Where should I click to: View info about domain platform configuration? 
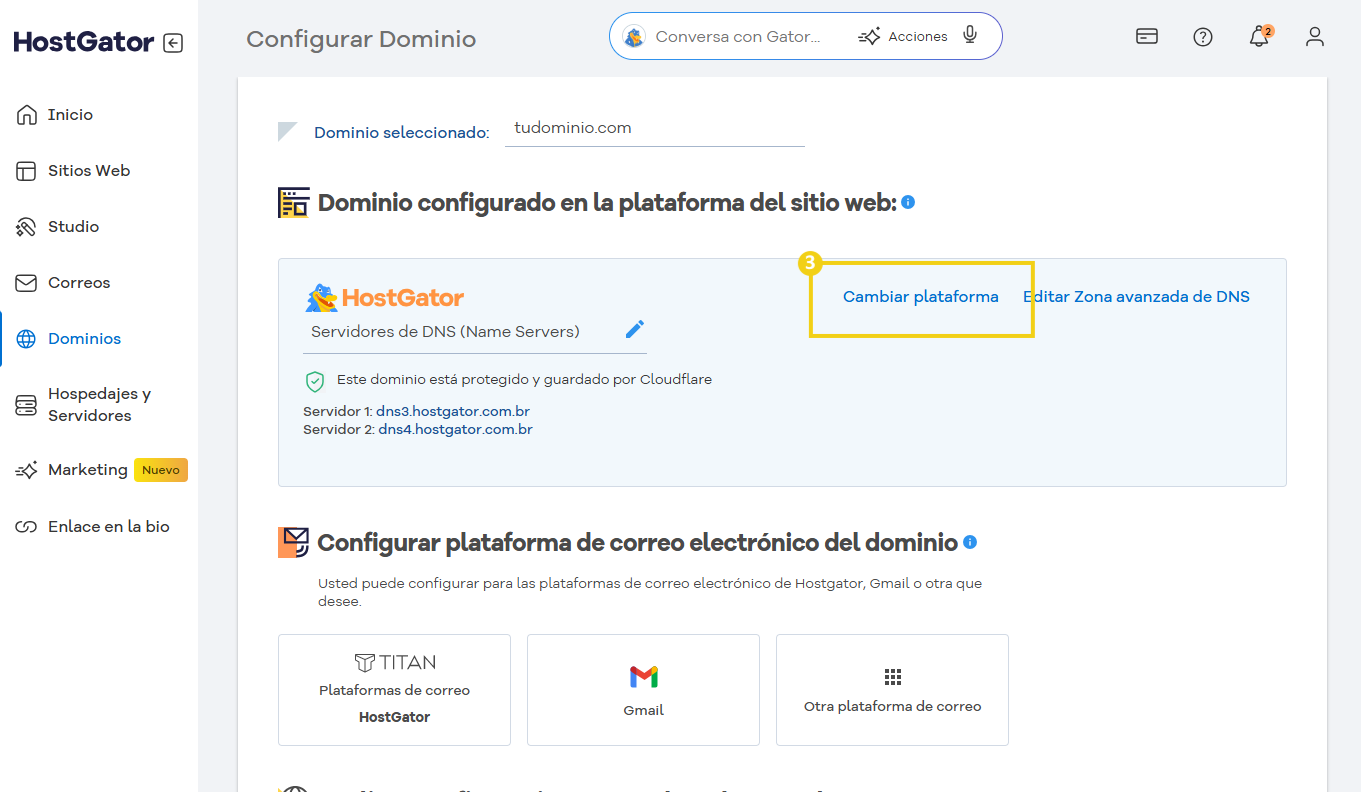pos(907,202)
